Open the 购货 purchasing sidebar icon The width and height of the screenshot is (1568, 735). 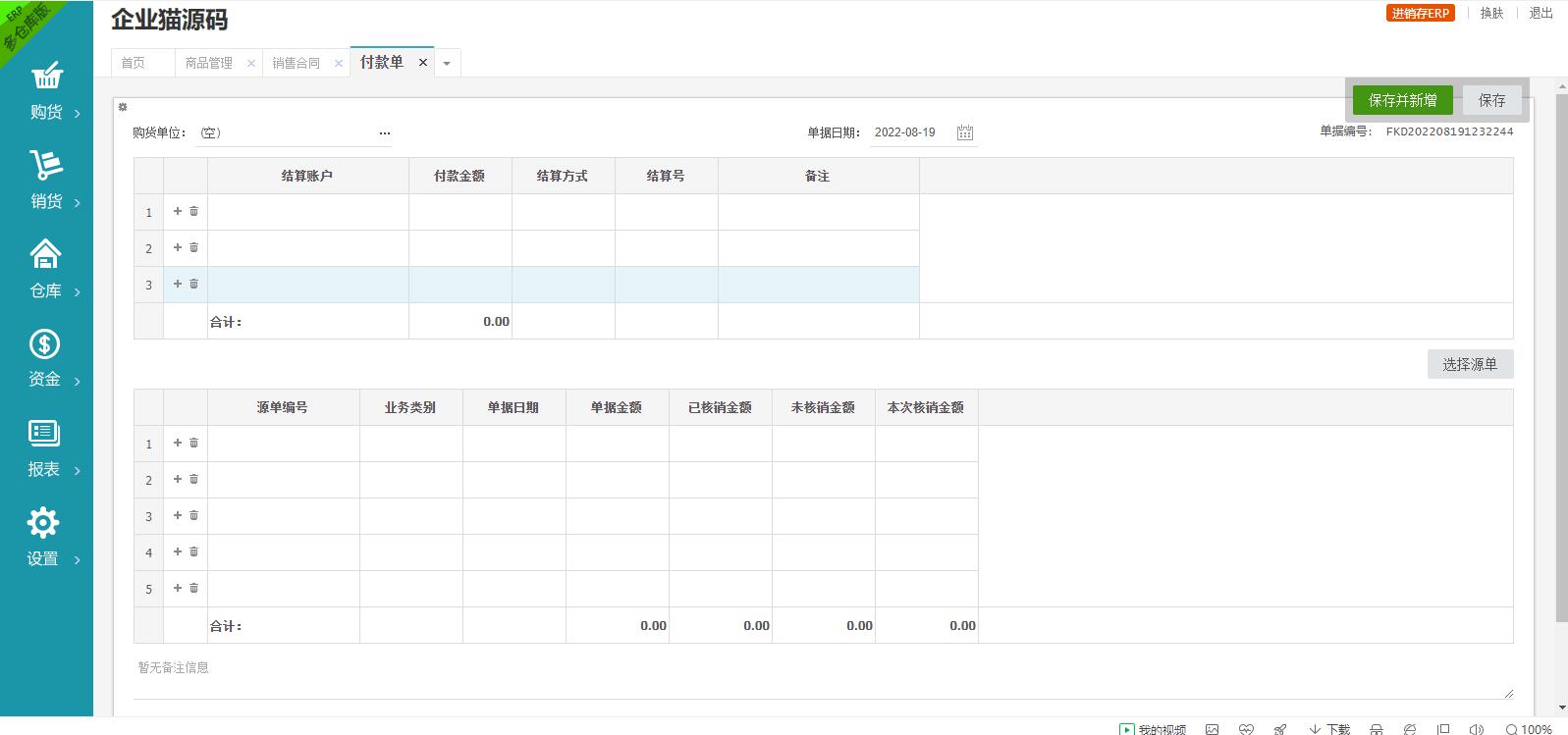click(46, 77)
